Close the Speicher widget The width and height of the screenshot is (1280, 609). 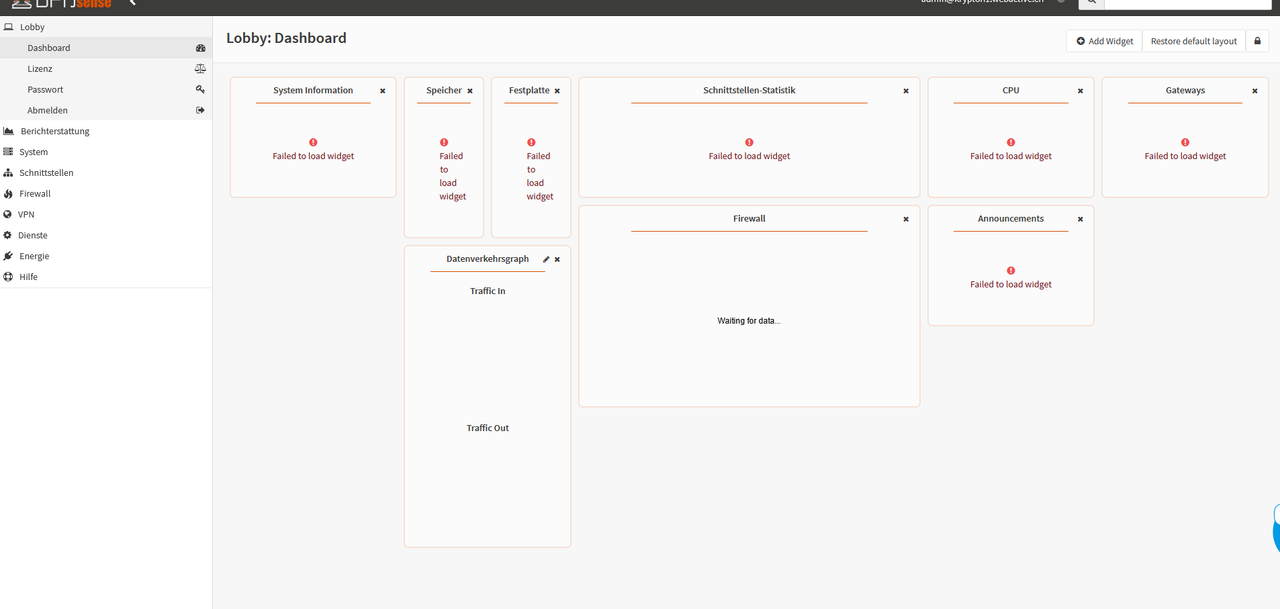click(470, 91)
